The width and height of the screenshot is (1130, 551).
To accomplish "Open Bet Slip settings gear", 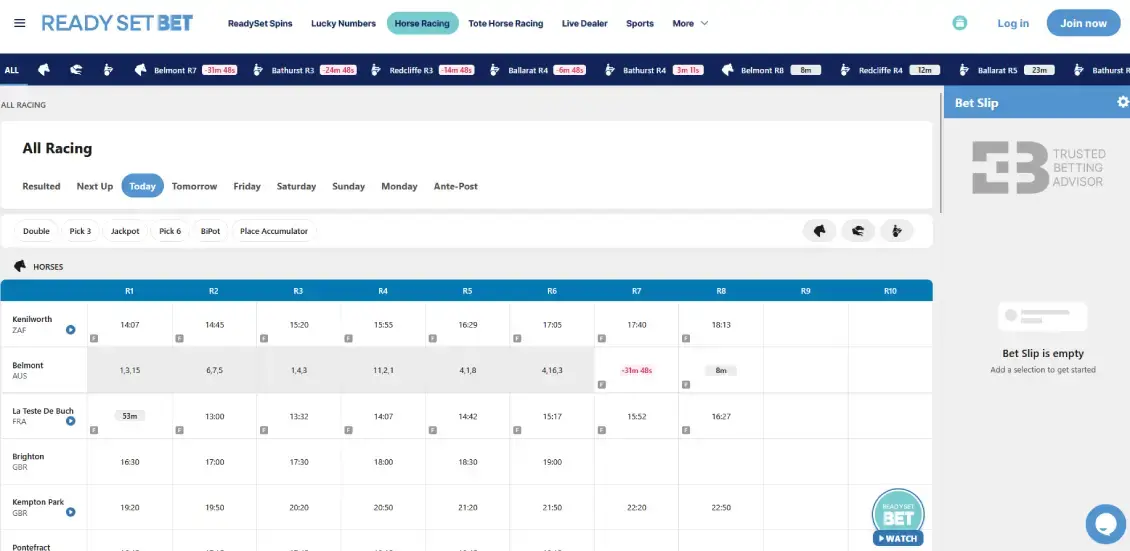I will [1122, 102].
